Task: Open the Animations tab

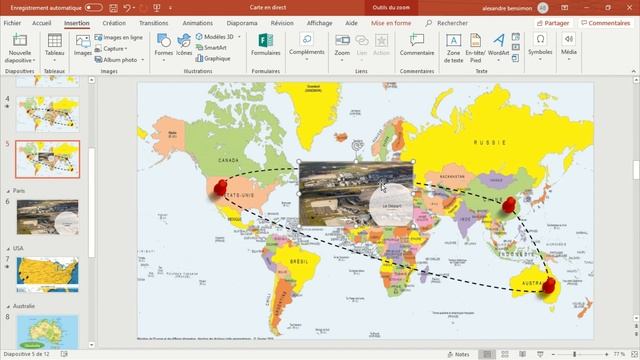Action: click(198, 23)
